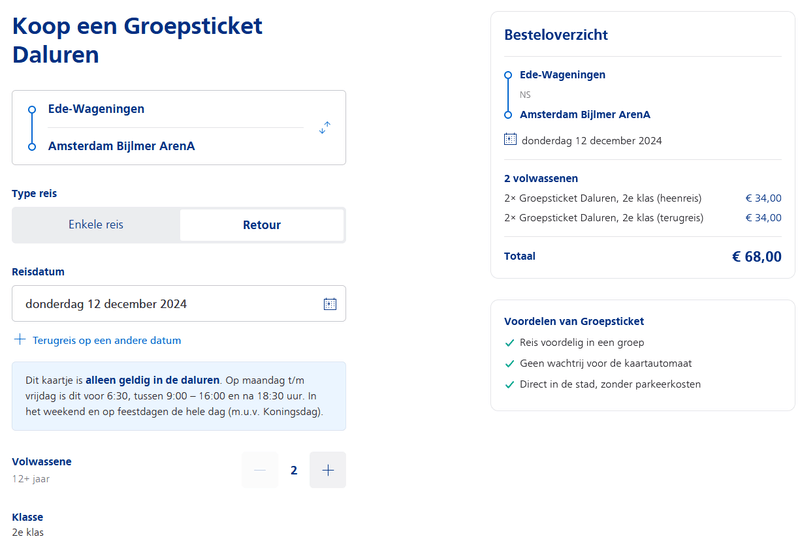Click the Voordelen van Groepsticket heading
This screenshot has width=800, height=541.
pos(574,321)
